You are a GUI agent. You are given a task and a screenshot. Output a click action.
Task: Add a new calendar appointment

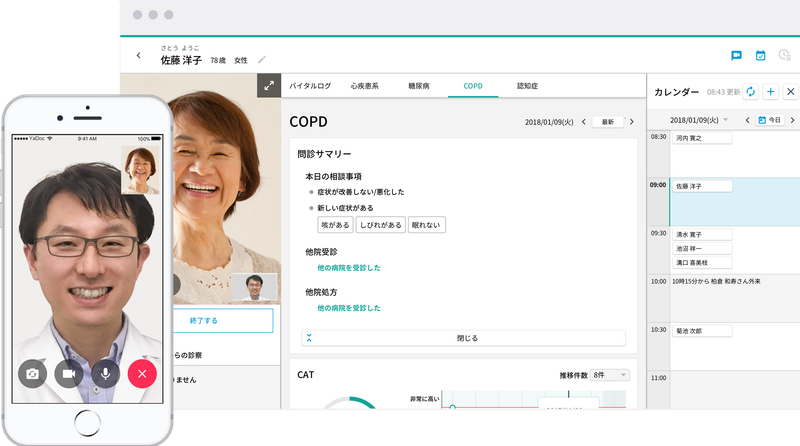click(x=770, y=92)
